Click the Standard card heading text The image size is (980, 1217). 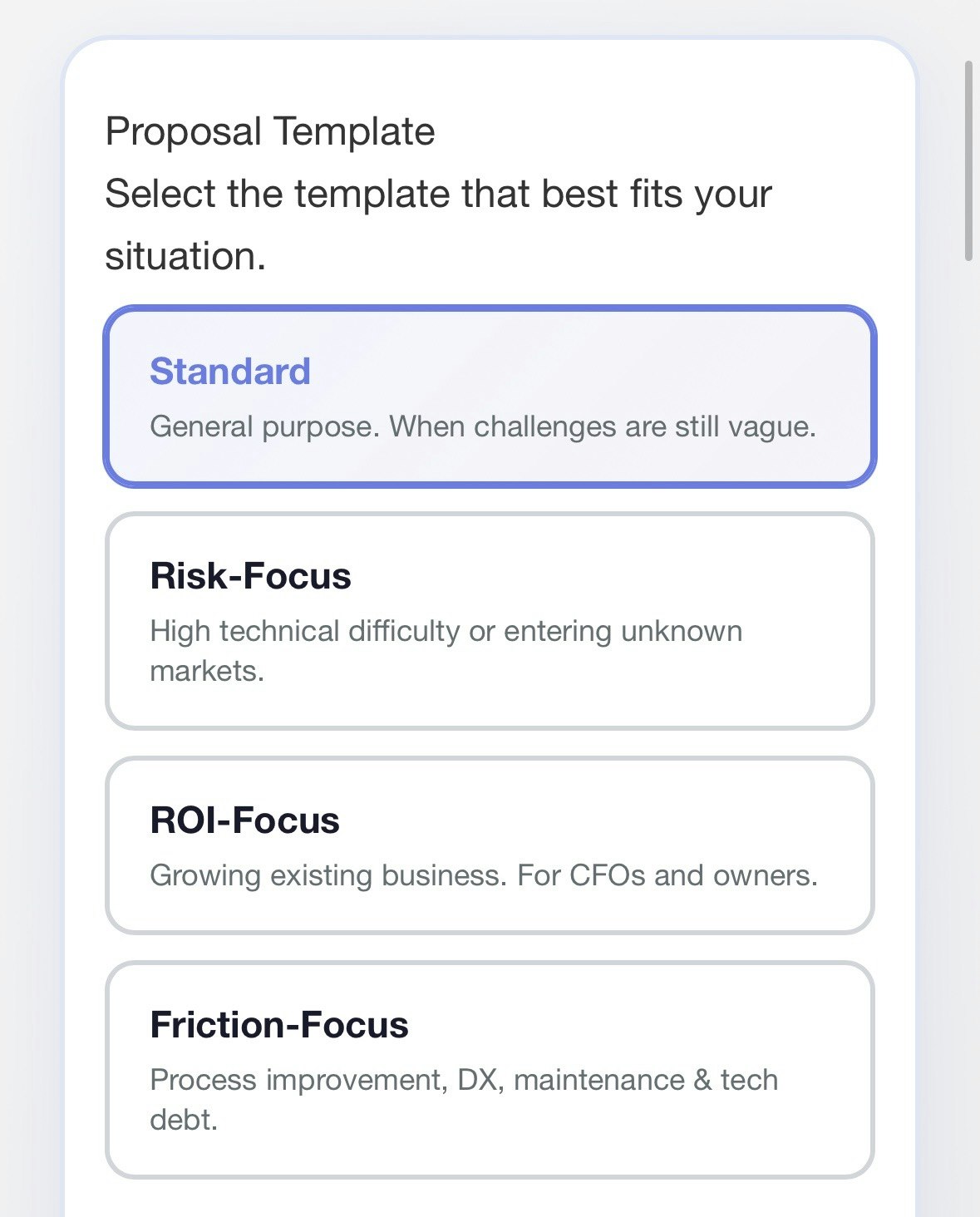(x=229, y=372)
